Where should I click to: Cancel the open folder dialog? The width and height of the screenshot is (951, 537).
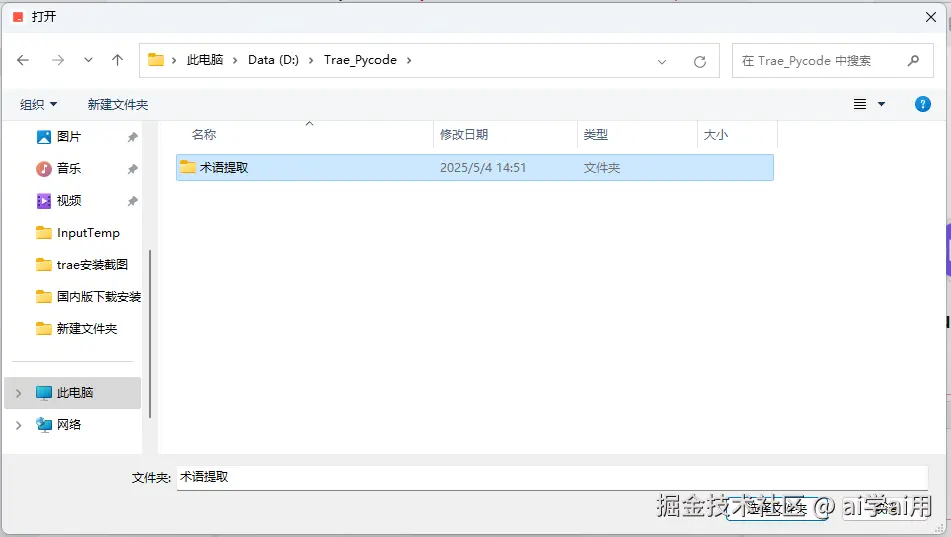(x=885, y=507)
